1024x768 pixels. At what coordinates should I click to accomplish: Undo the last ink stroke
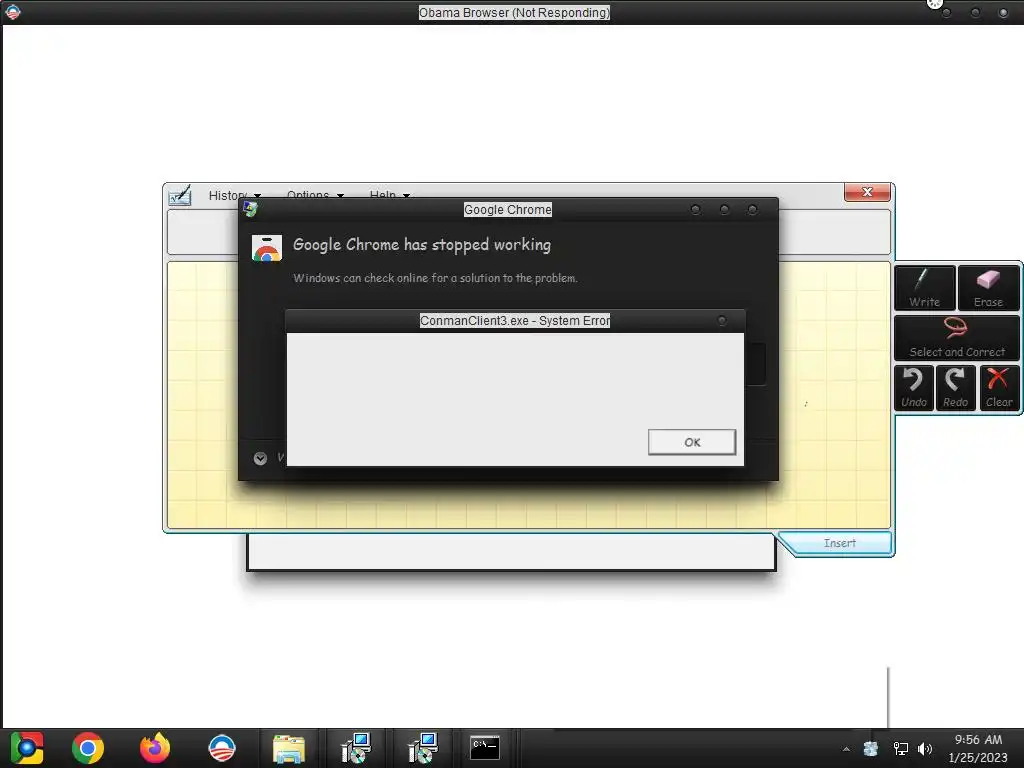[x=914, y=388]
